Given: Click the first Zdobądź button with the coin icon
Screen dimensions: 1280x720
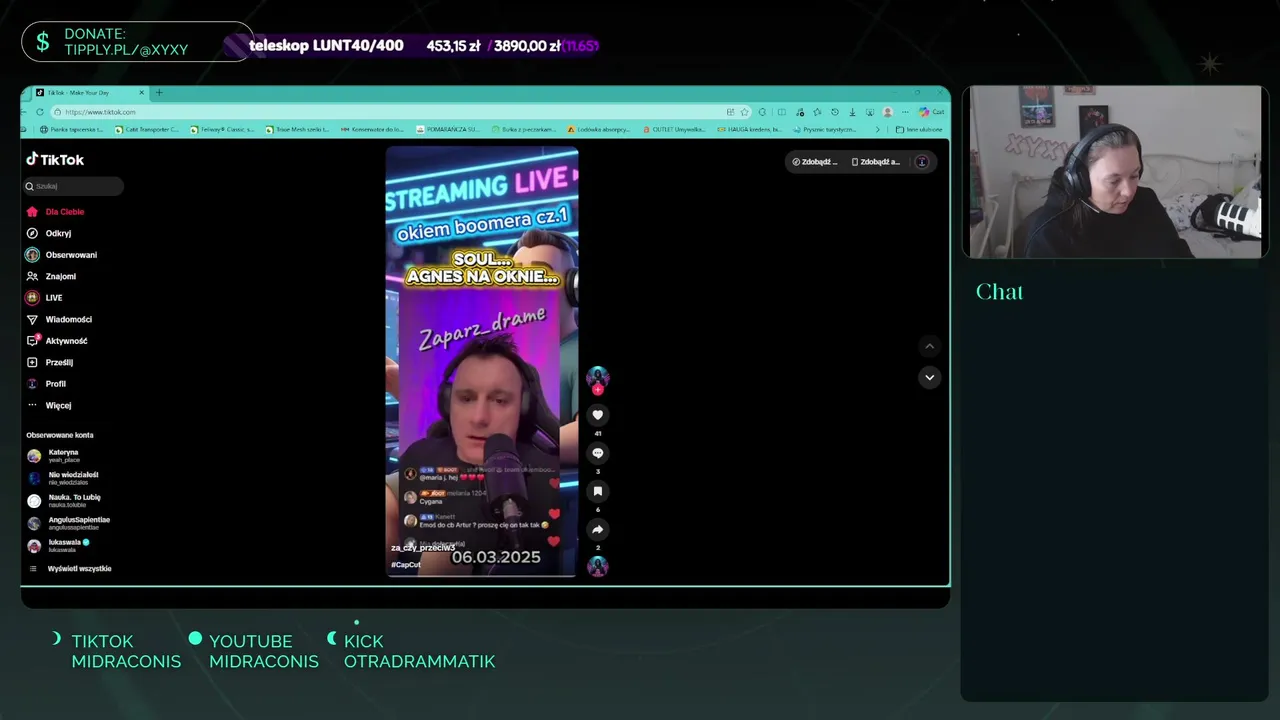Looking at the screenshot, I should tap(814, 162).
